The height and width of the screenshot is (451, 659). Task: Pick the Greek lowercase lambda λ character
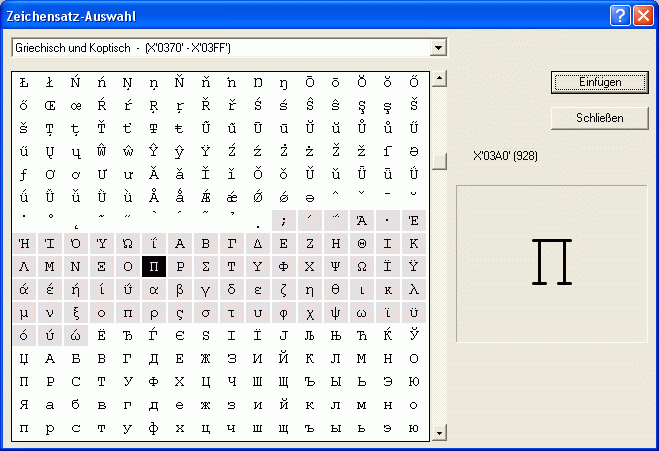pos(413,290)
